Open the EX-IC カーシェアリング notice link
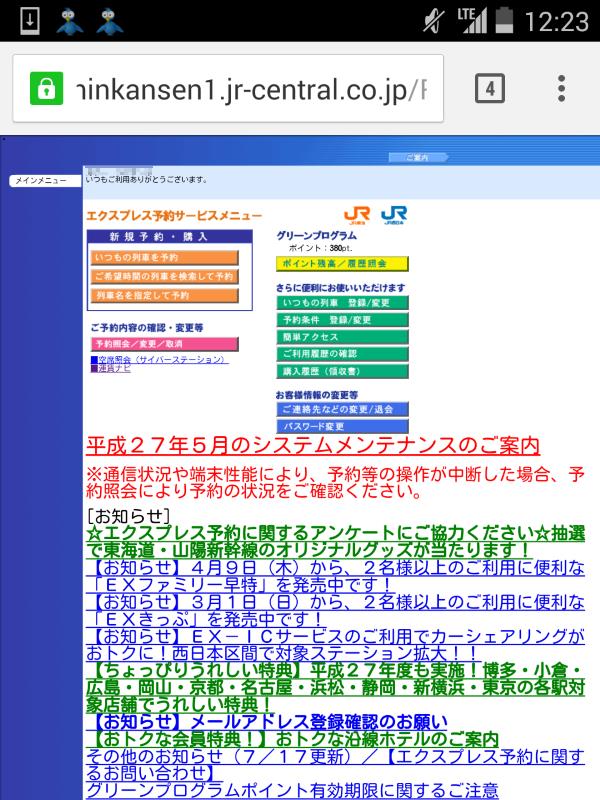This screenshot has height=800, width=600. (x=335, y=645)
